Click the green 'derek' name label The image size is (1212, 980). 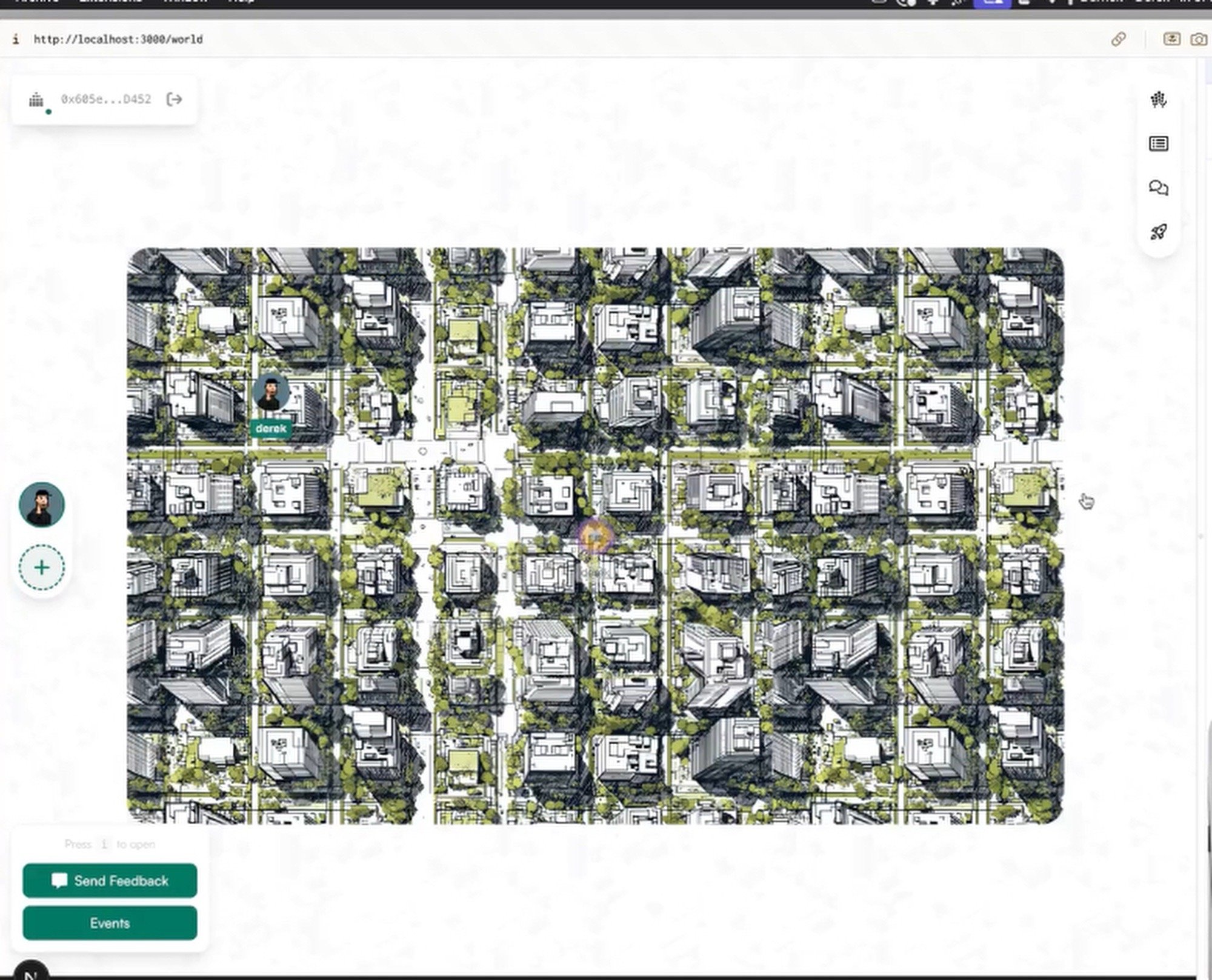271,428
